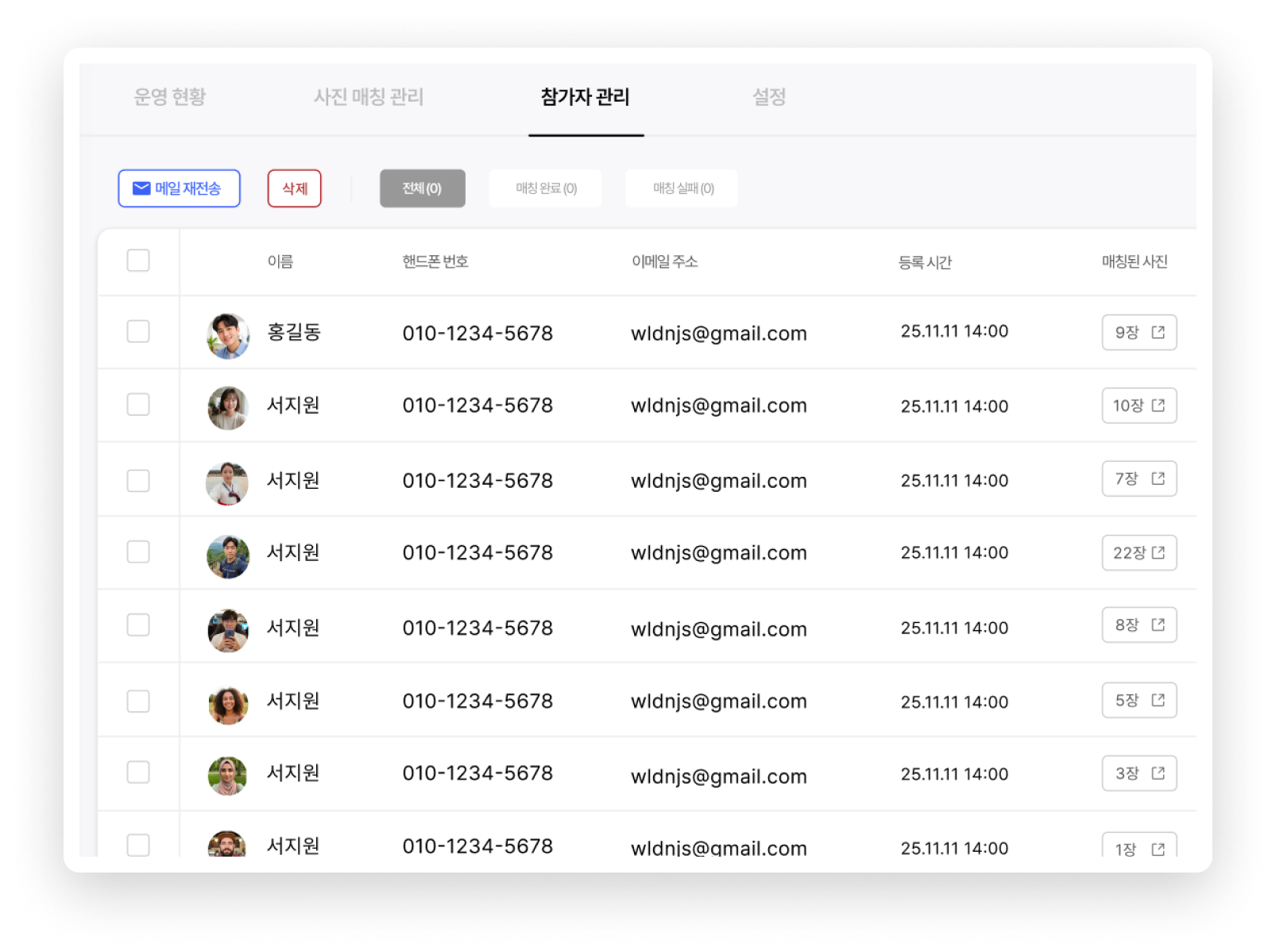
Task: Open external link icon in 8장 button
Action: pos(1158,625)
